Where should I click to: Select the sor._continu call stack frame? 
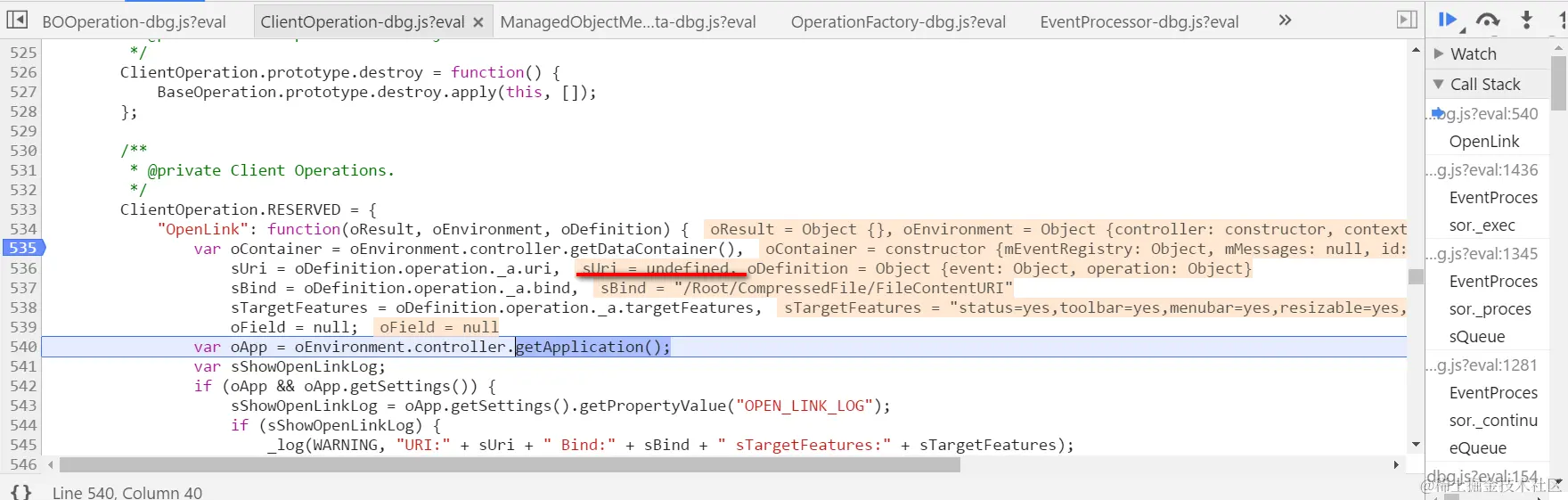[1493, 421]
